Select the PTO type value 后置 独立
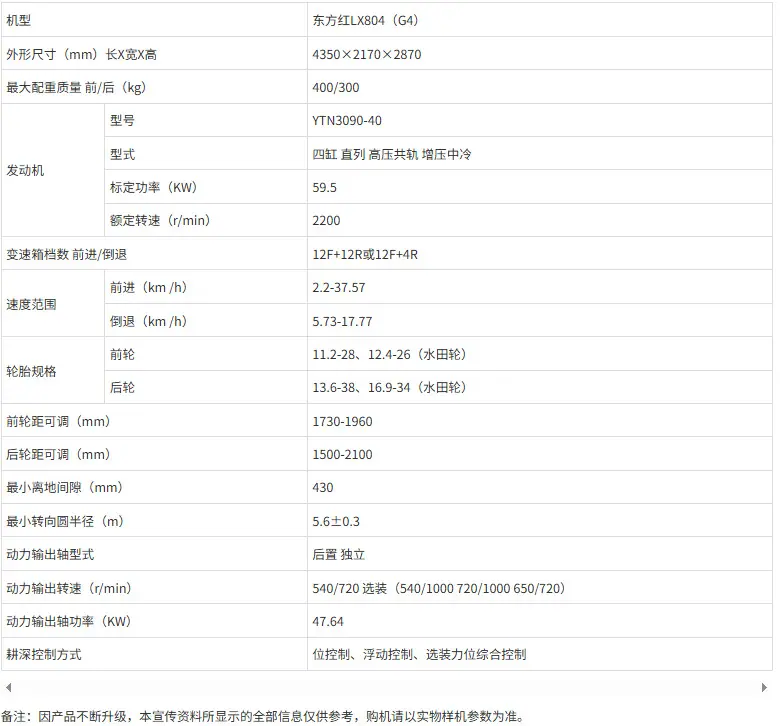The height and width of the screenshot is (726, 780). coord(339,554)
